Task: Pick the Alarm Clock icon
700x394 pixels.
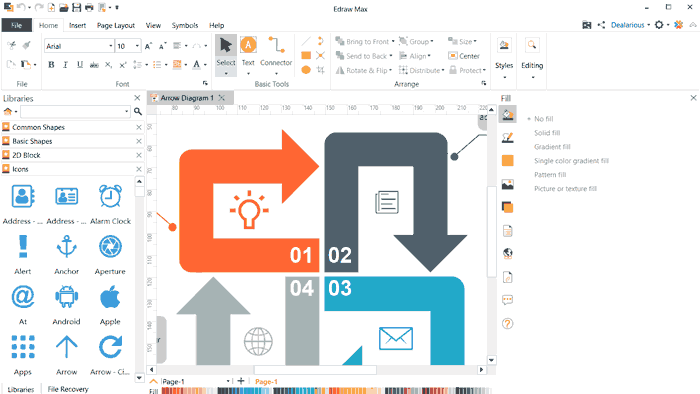Action: (110, 196)
